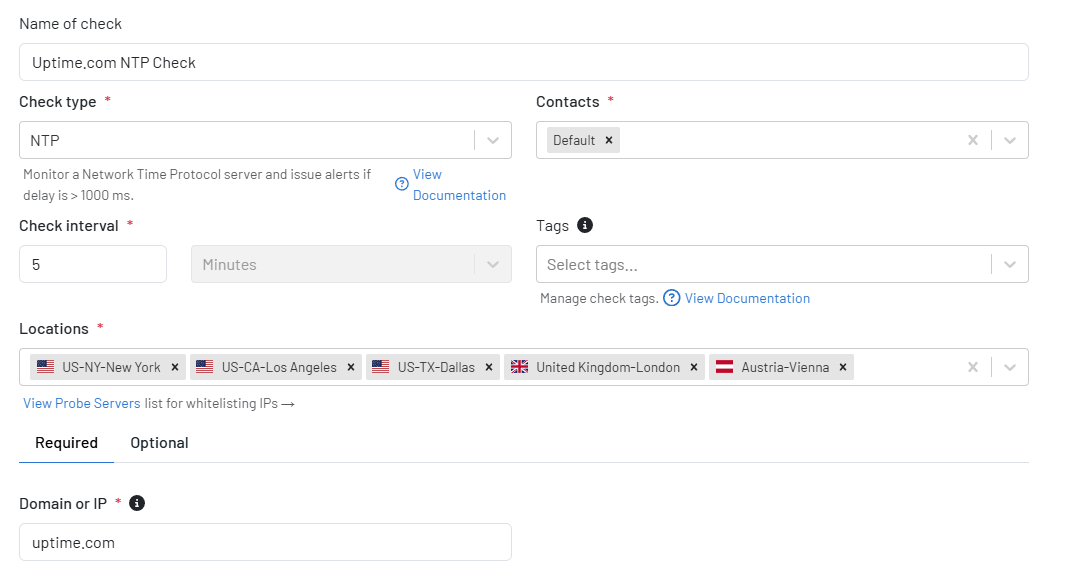
Task: Remove US-CA-Los Angeles location
Action: pyautogui.click(x=351, y=368)
